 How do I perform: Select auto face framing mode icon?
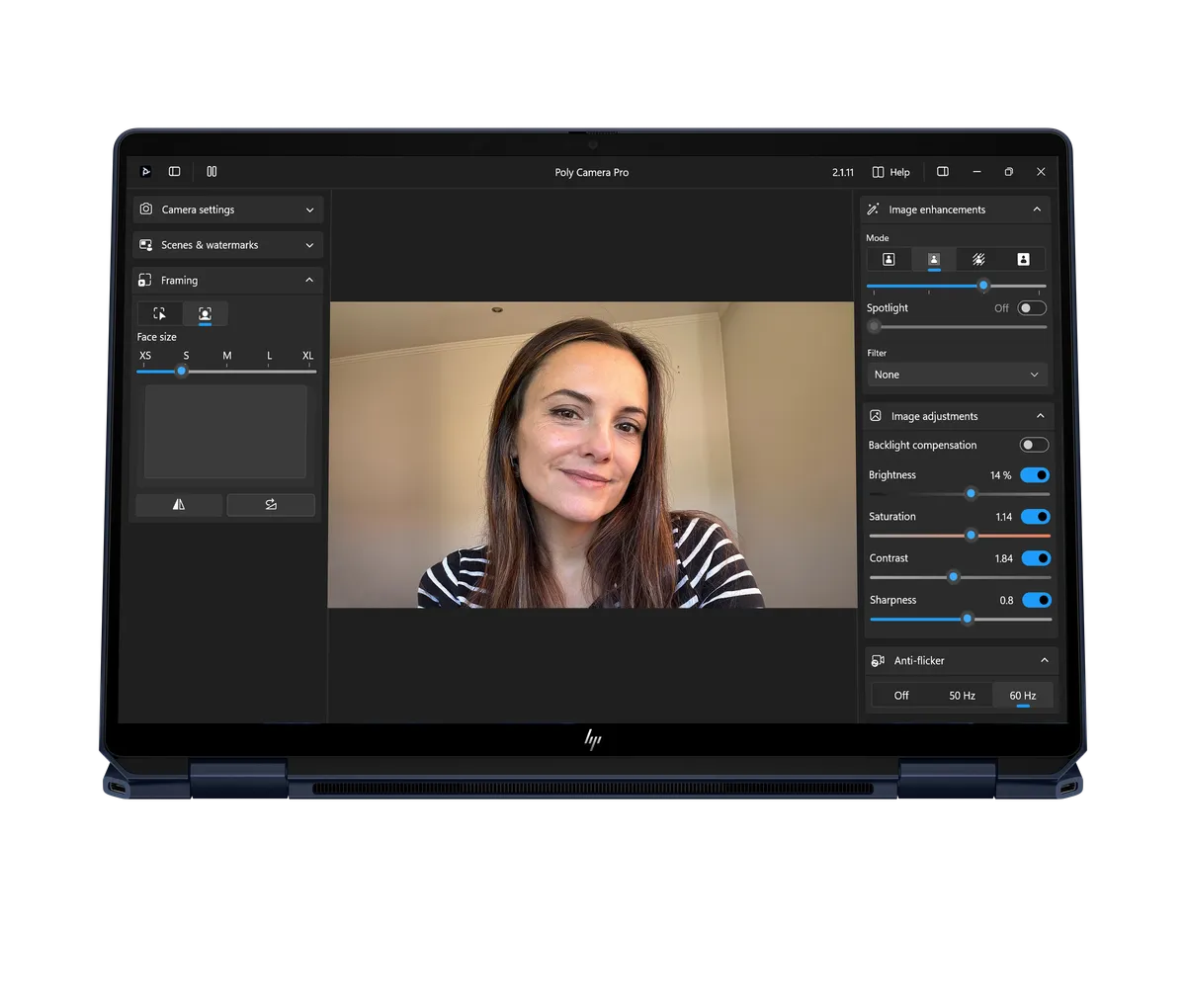205,313
